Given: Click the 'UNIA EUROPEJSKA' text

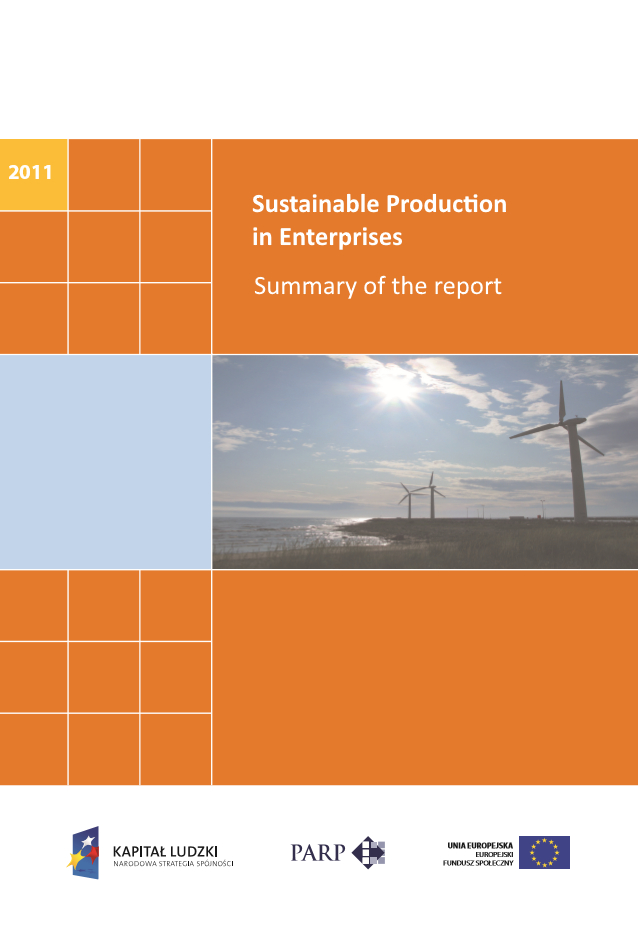Looking at the screenshot, I should point(479,845).
